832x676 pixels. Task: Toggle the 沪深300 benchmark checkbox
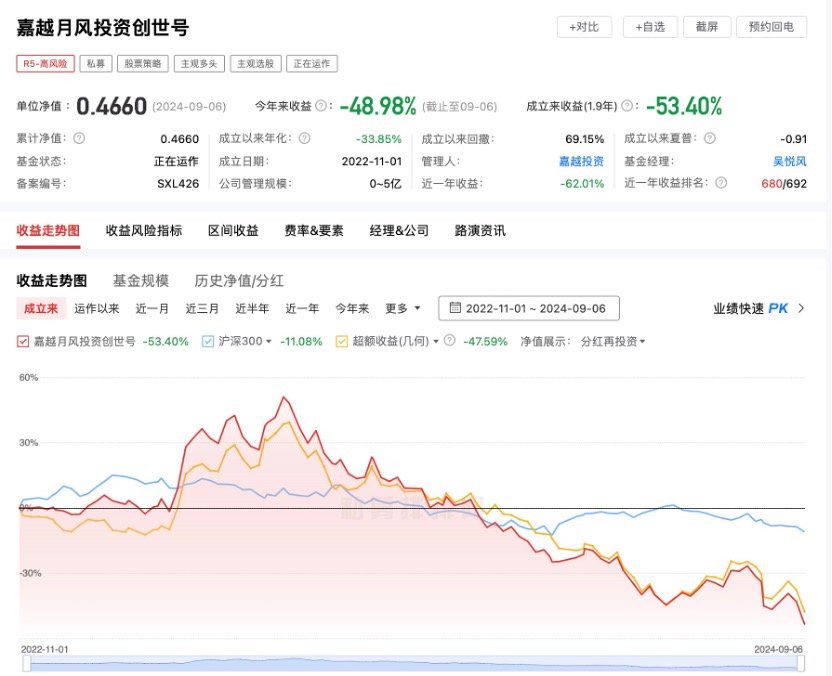[208, 341]
